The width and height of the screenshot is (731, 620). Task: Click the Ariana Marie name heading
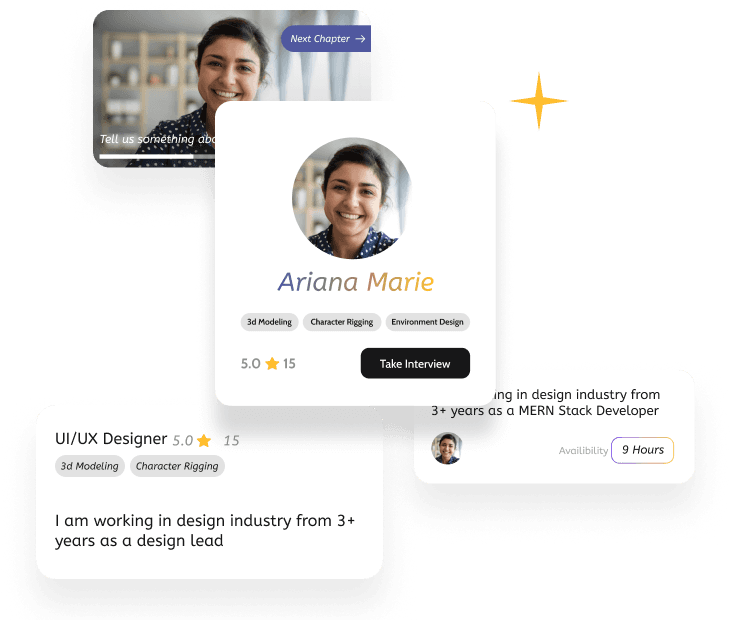(x=356, y=282)
